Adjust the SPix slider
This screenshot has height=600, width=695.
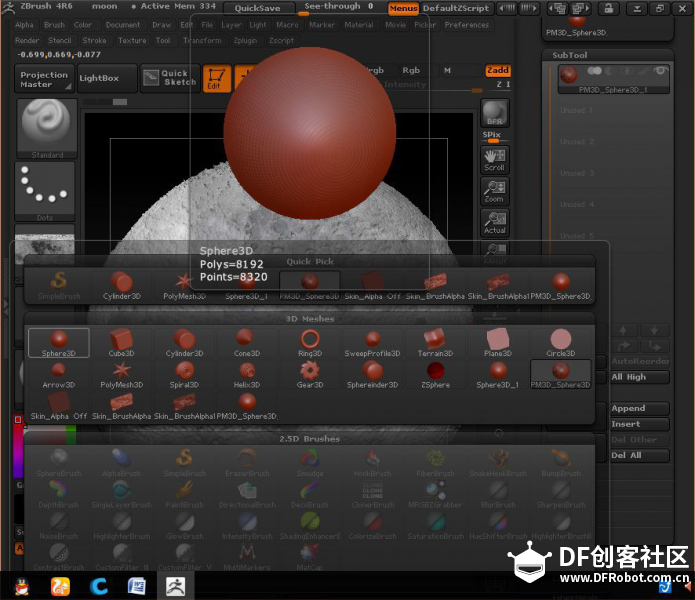tap(493, 138)
